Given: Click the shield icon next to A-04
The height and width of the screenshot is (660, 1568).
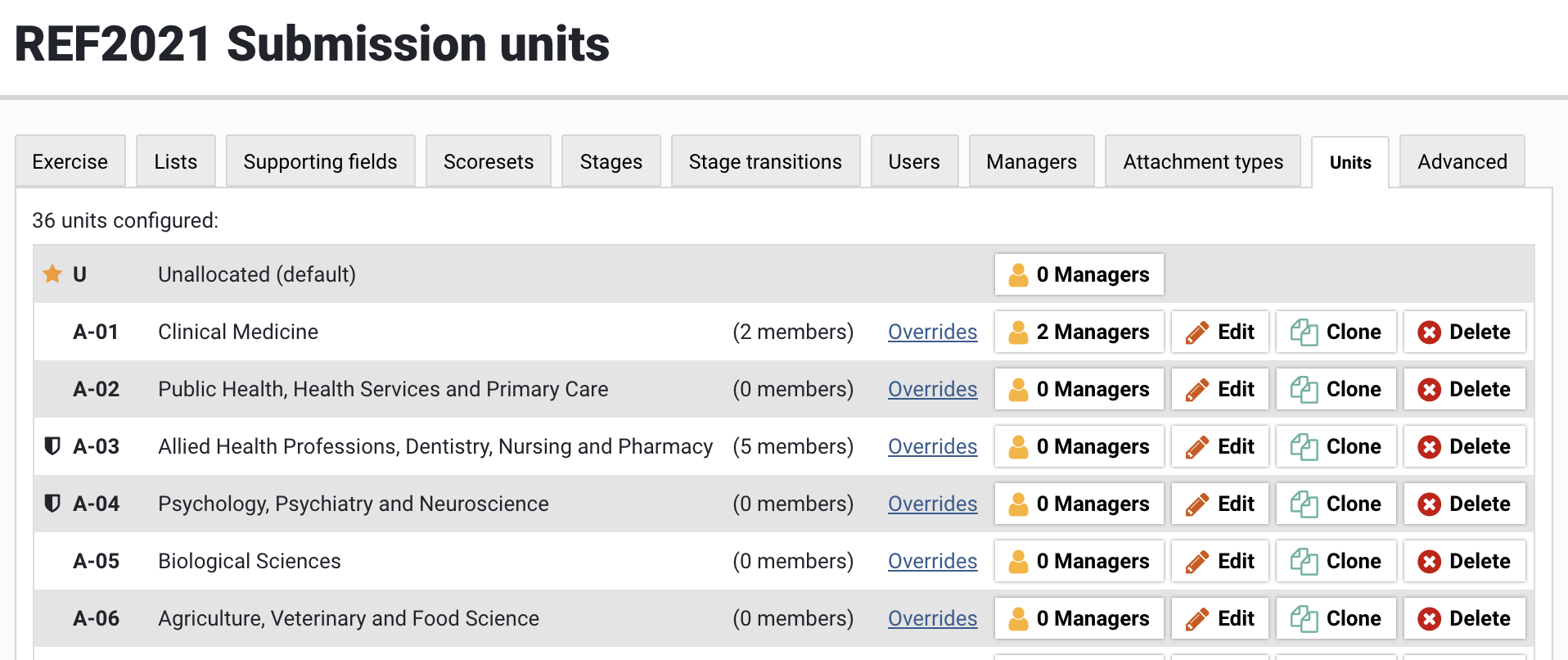Looking at the screenshot, I should click(x=52, y=504).
